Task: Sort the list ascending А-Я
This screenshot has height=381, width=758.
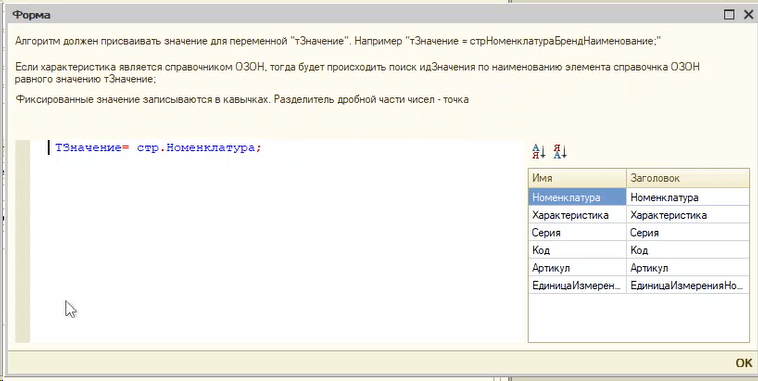Action: (539, 152)
